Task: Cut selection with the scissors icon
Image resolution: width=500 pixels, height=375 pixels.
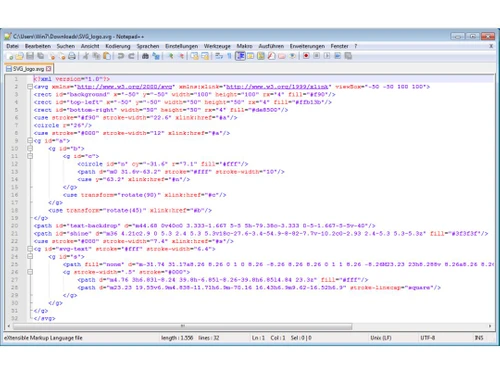Action: [x=86, y=56]
